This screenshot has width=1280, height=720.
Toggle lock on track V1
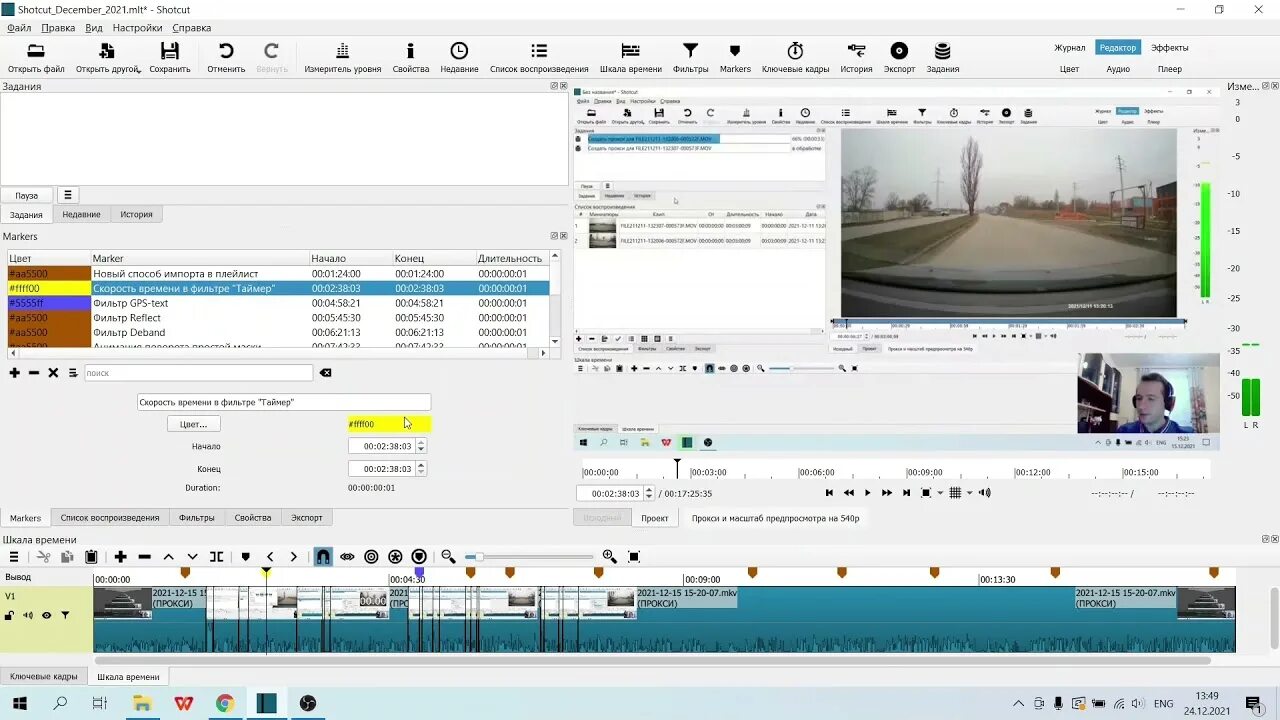[x=9, y=615]
